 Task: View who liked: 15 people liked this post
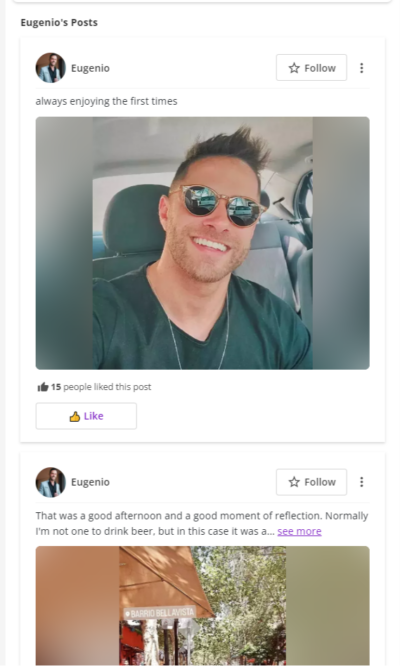(101, 387)
